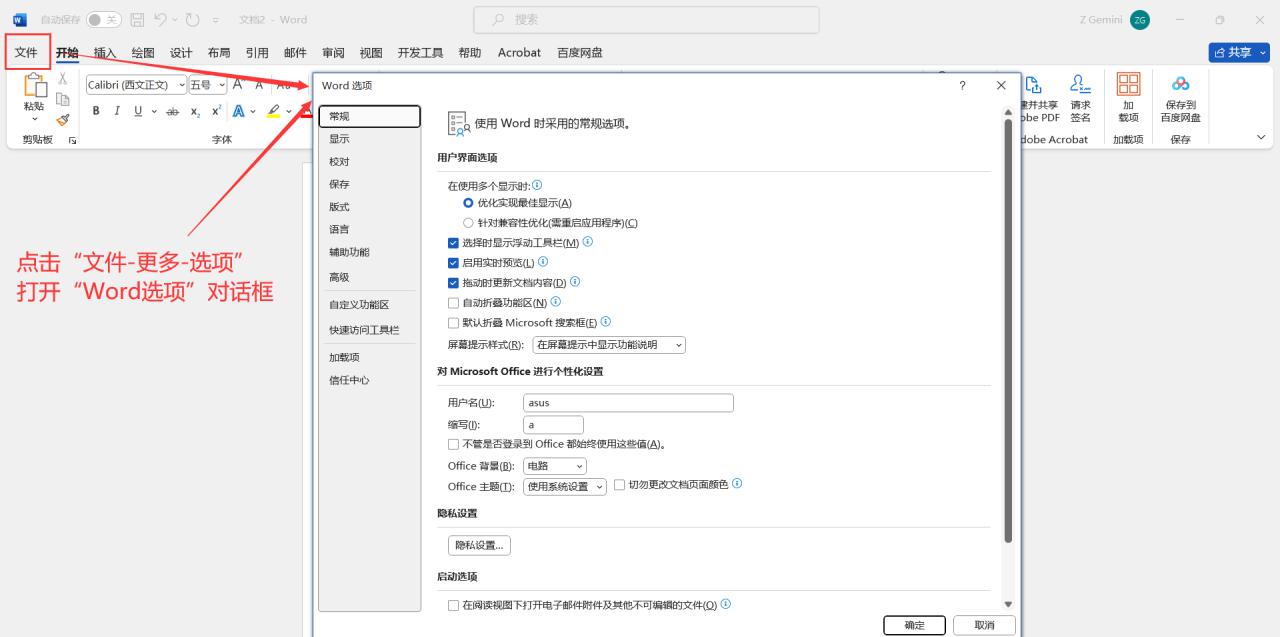Uncheck 选择时显示浮动工具栏 checkbox
The image size is (1280, 637).
point(453,243)
